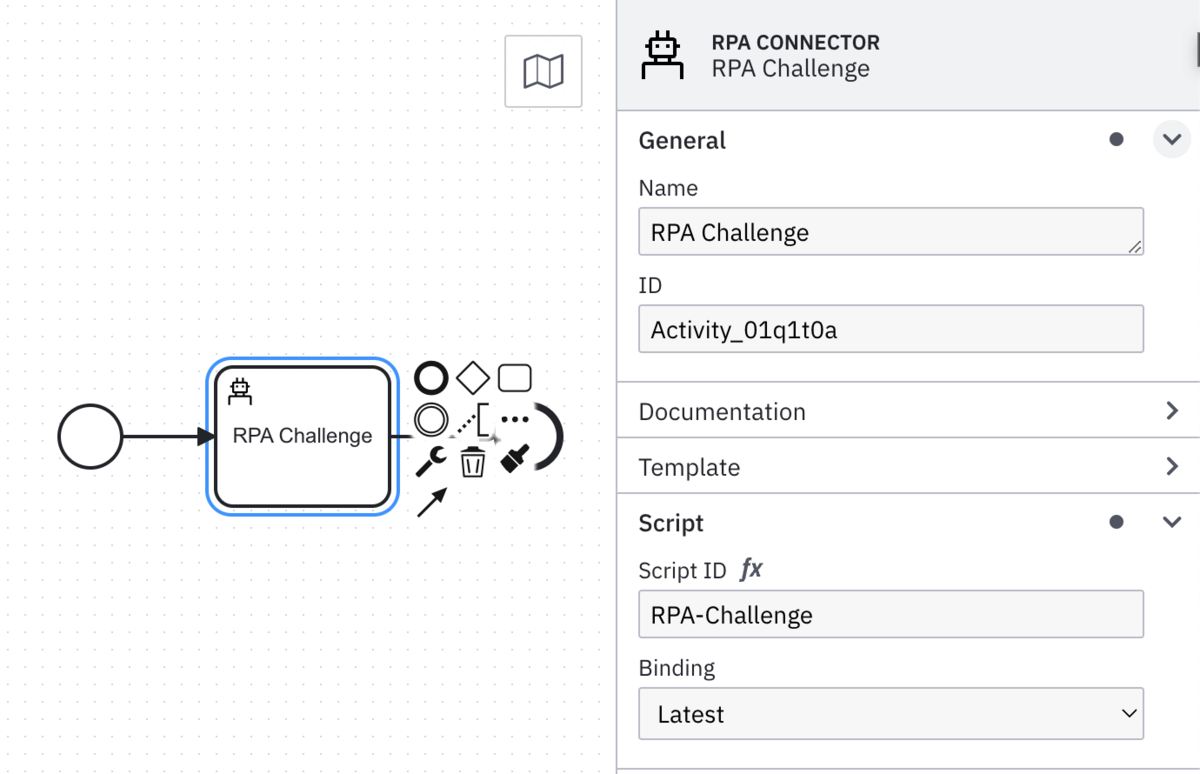1200x774 pixels.
Task: Click the RPA CONNECTOR header title
Action: [796, 43]
